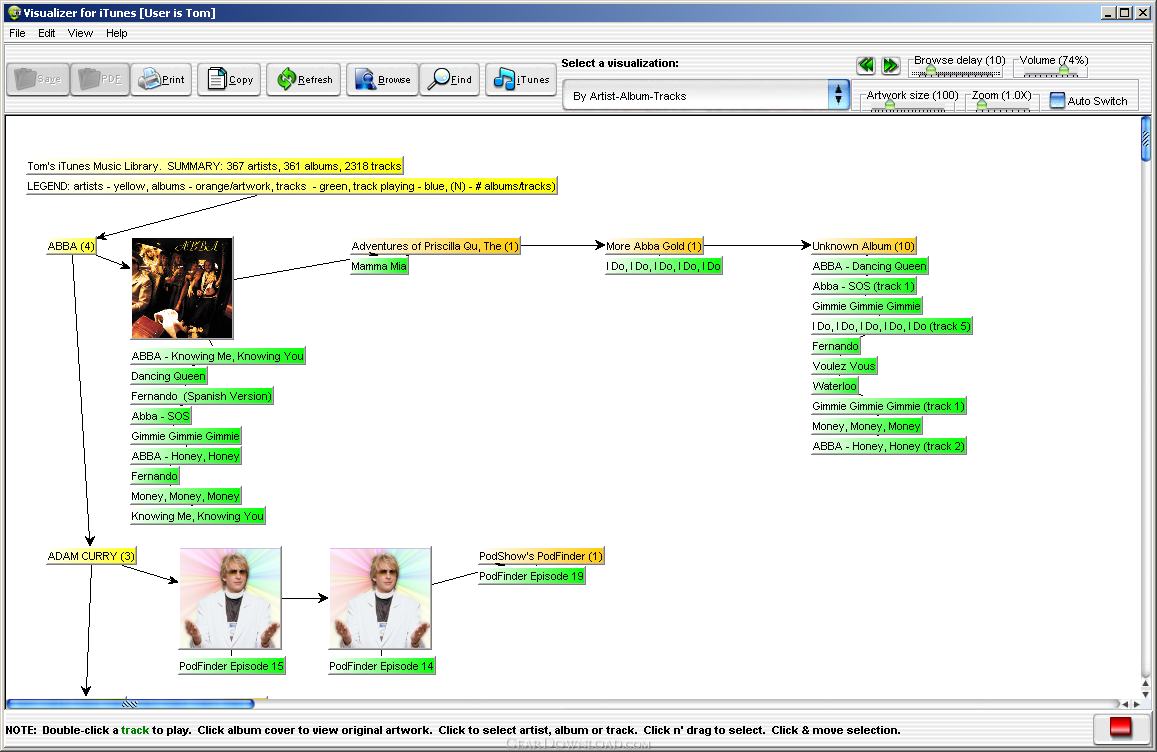Viewport: 1157px width, 752px height.
Task: Open the Edit menu
Action: 46,33
